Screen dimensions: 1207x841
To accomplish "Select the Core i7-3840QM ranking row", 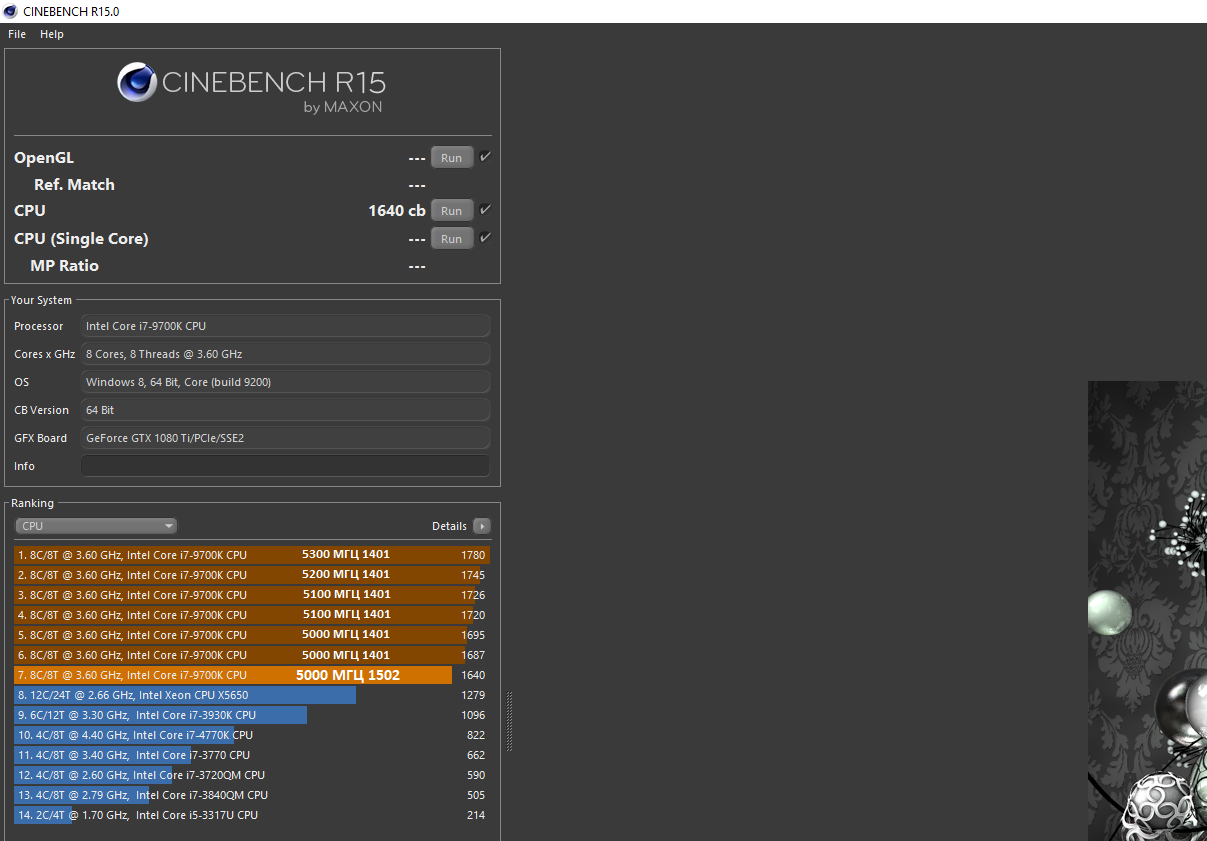I will (x=252, y=795).
